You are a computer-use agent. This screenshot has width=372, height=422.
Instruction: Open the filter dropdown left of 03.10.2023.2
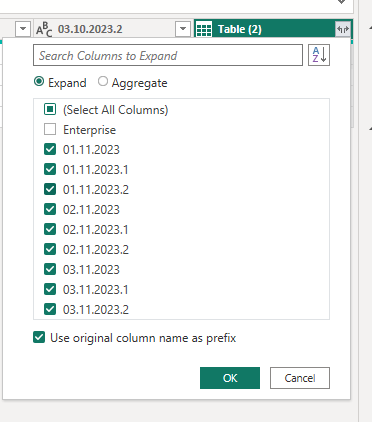click(23, 29)
